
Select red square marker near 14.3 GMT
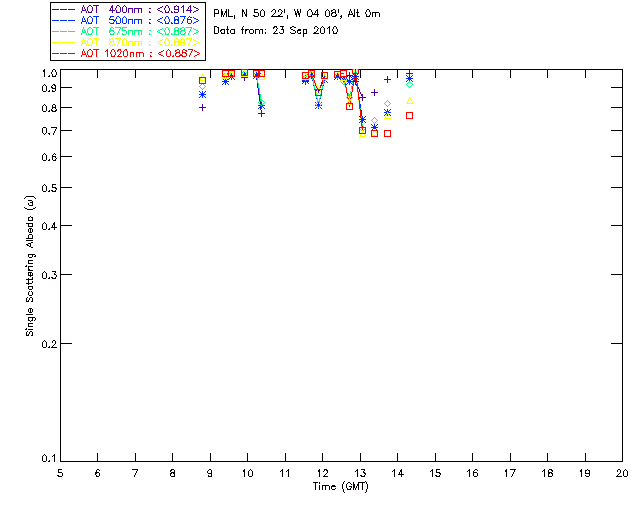409,116
